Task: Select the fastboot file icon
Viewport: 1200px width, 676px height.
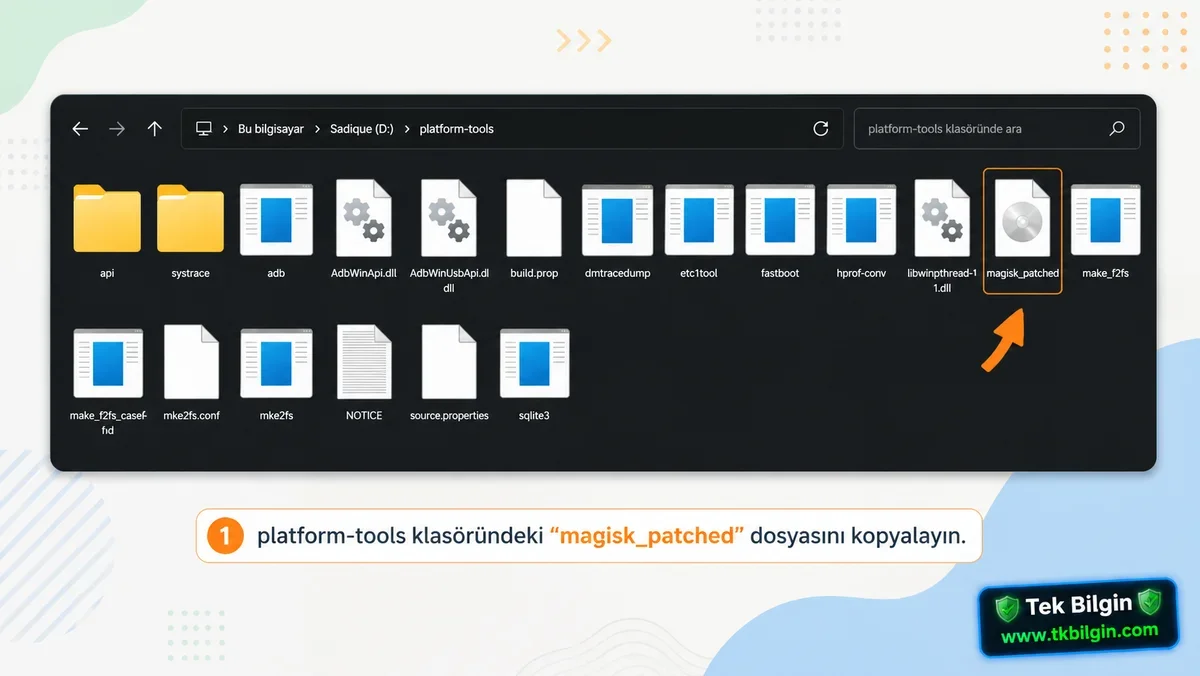Action: [x=780, y=219]
